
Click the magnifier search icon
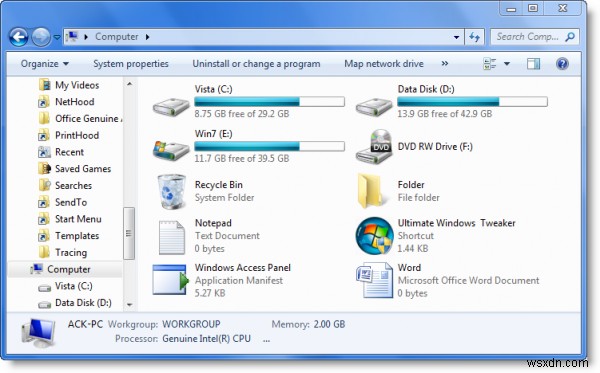click(x=570, y=37)
